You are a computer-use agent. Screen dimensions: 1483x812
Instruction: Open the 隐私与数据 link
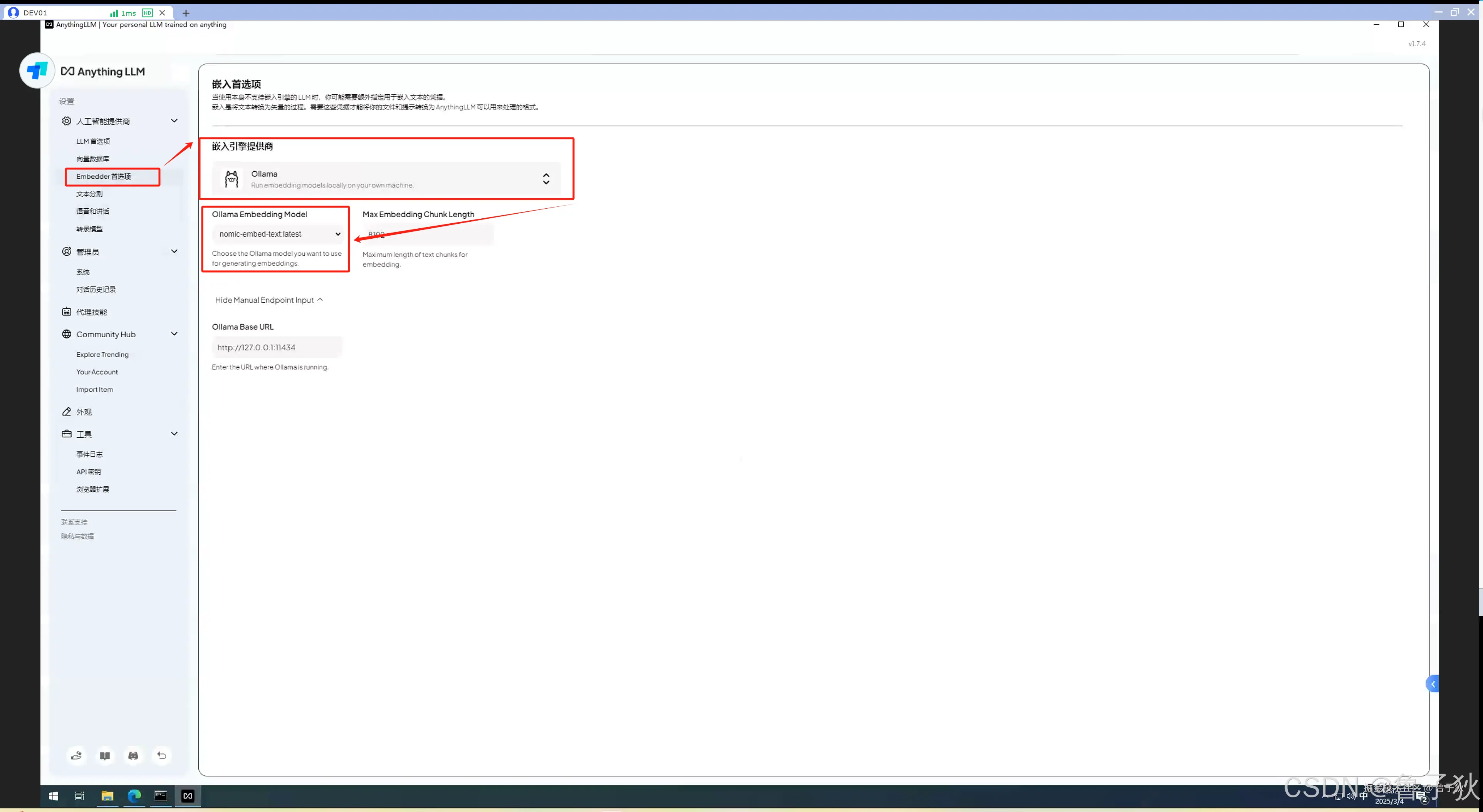tap(77, 536)
